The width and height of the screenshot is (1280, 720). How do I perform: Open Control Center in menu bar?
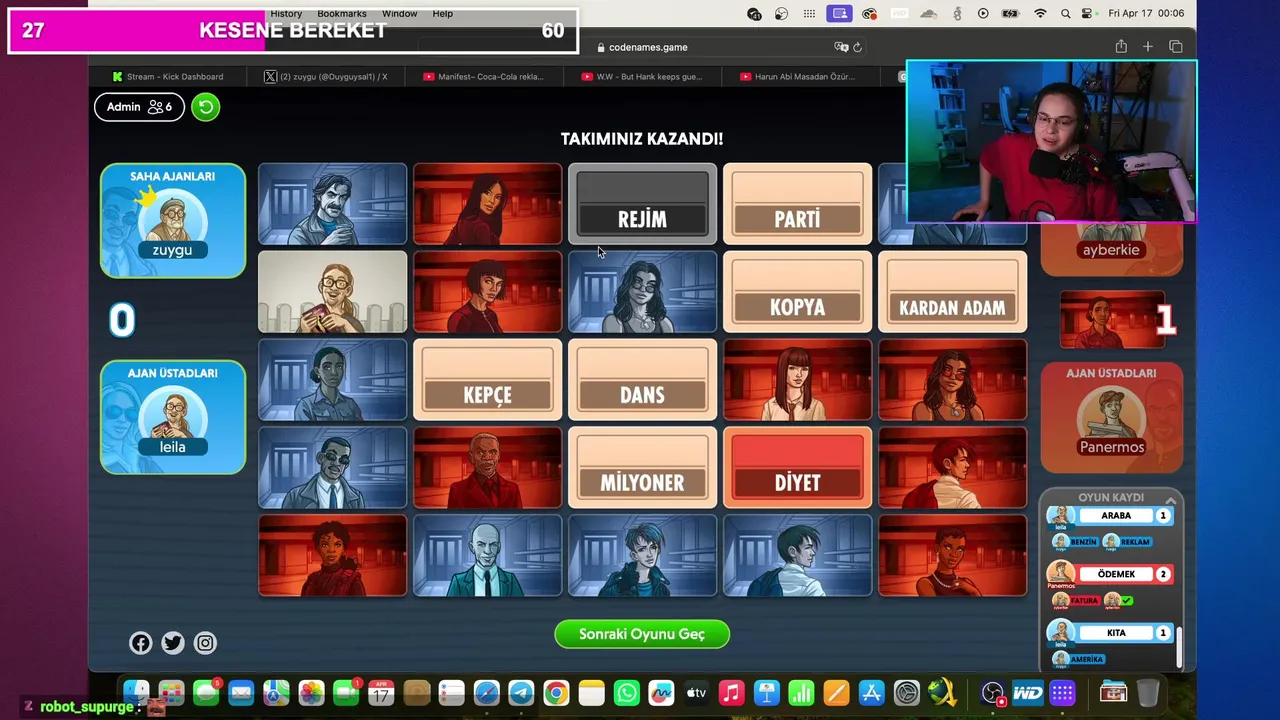pyautogui.click(x=1087, y=13)
